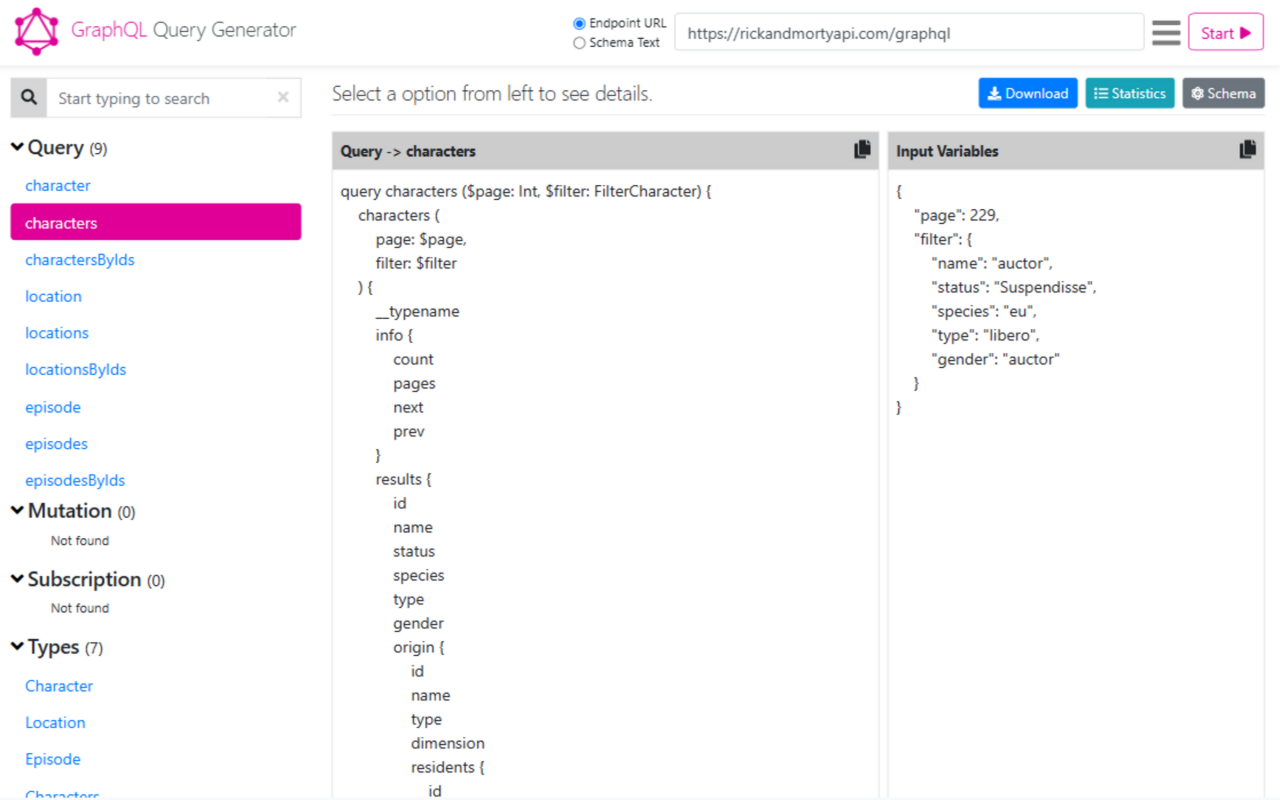Image resolution: width=1280 pixels, height=800 pixels.
Task: Open the Character type link
Action: point(59,685)
